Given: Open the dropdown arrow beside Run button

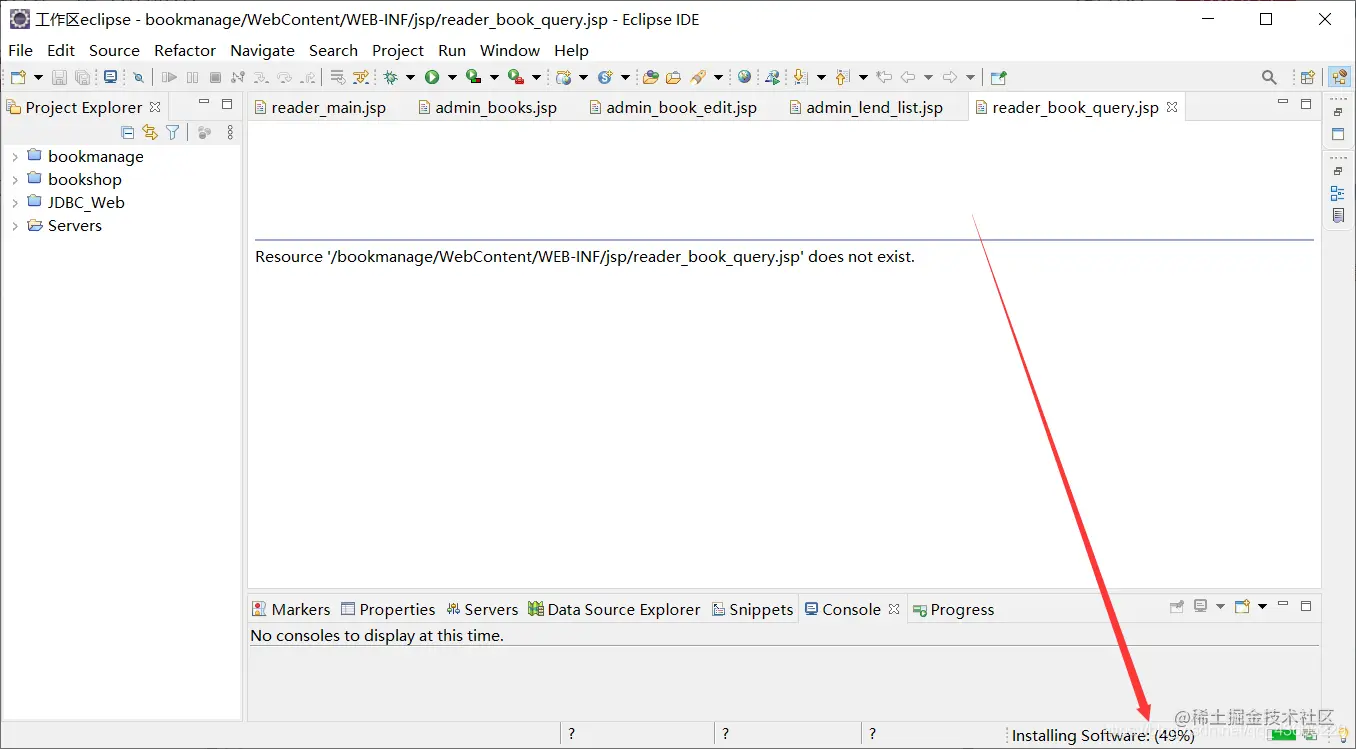Looking at the screenshot, I should 452,77.
